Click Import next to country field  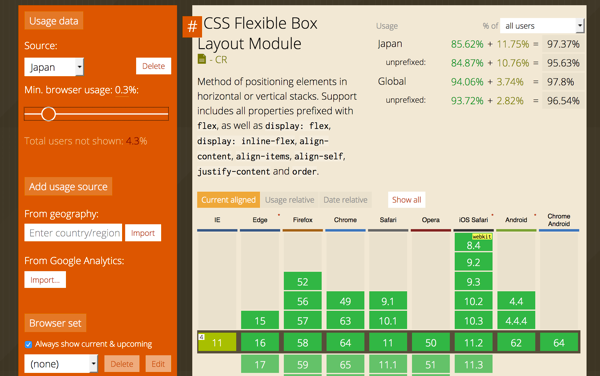point(143,233)
